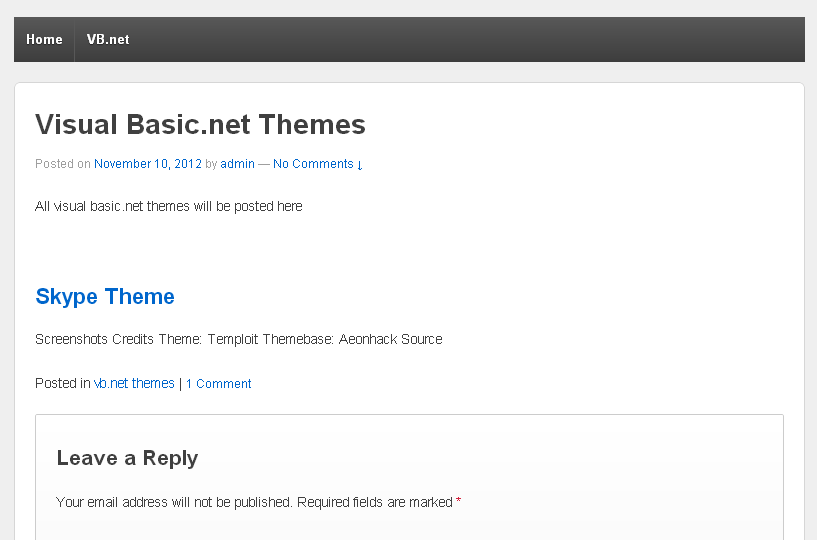
Task: Visit the admin author link
Action: [x=238, y=164]
